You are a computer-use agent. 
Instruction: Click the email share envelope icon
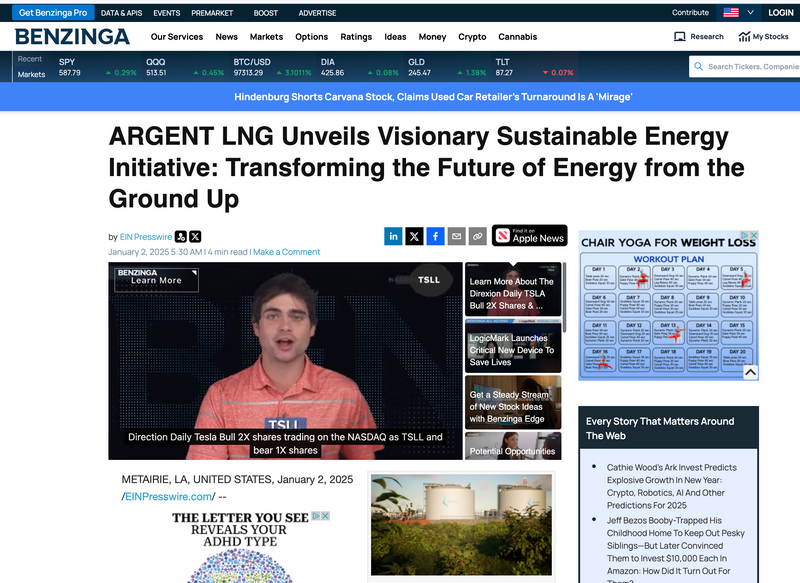point(457,236)
